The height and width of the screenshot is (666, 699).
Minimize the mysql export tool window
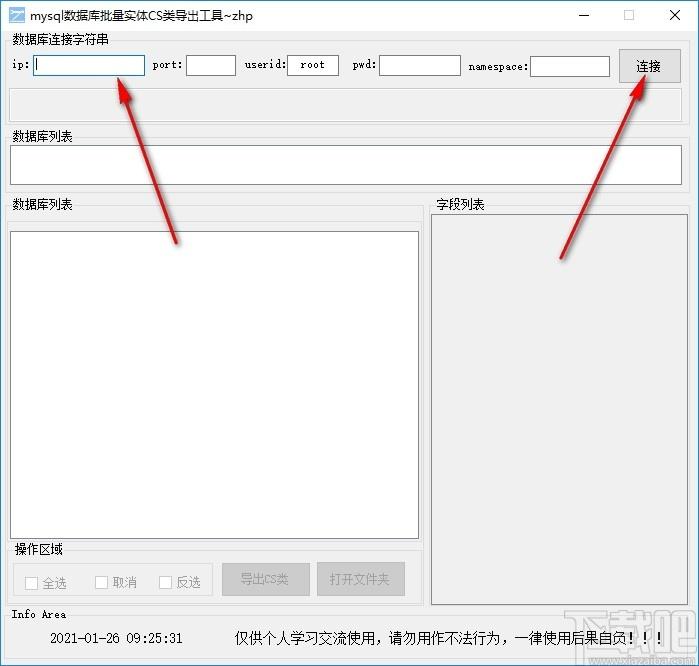tap(584, 15)
